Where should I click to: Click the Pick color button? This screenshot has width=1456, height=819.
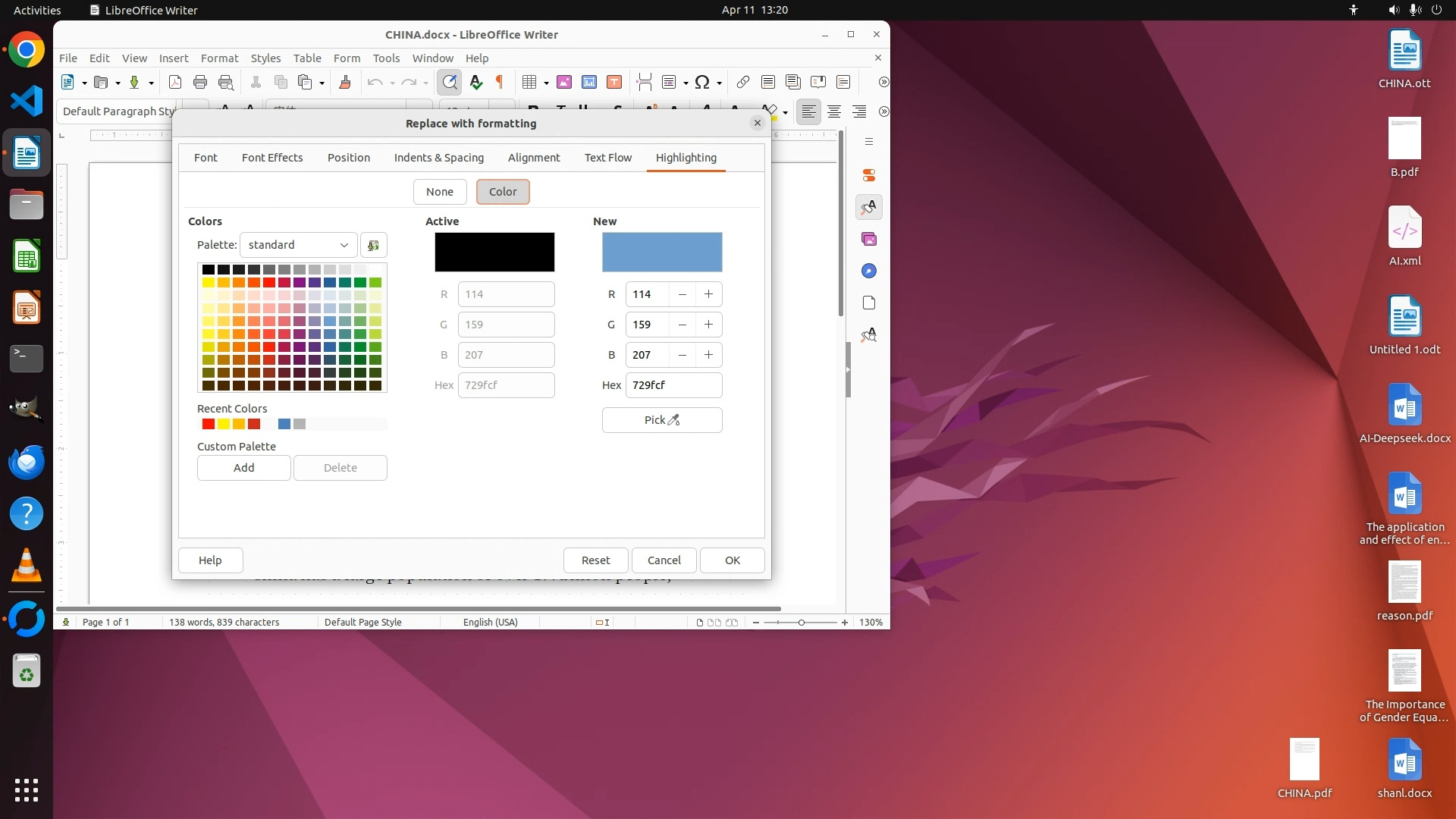[661, 419]
